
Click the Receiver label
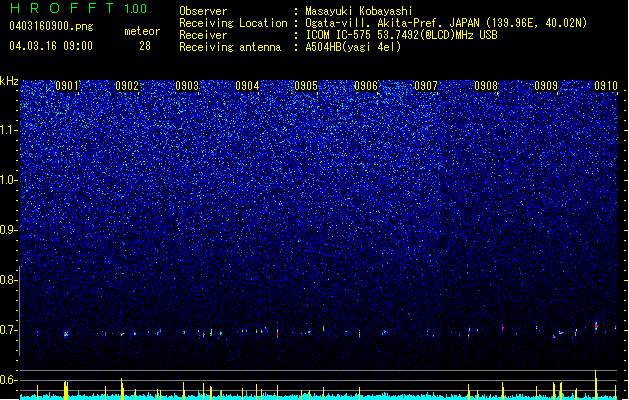pos(203,35)
